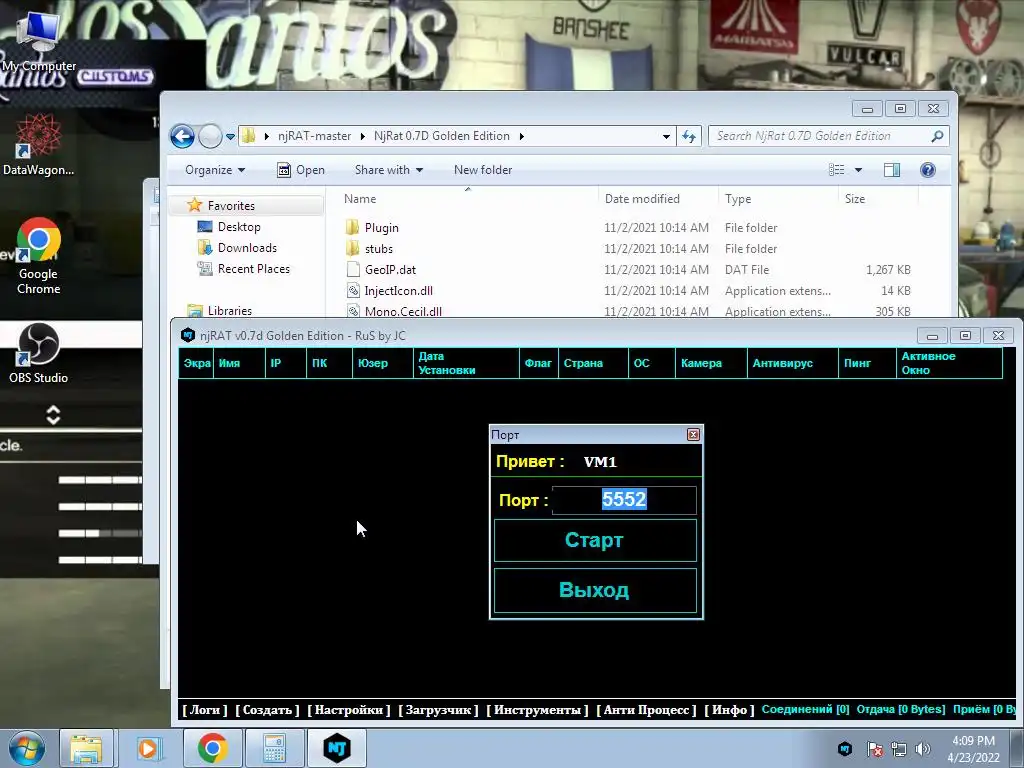1024x768 pixels.
Task: Close the Порт dialog with red X
Action: tap(694, 434)
